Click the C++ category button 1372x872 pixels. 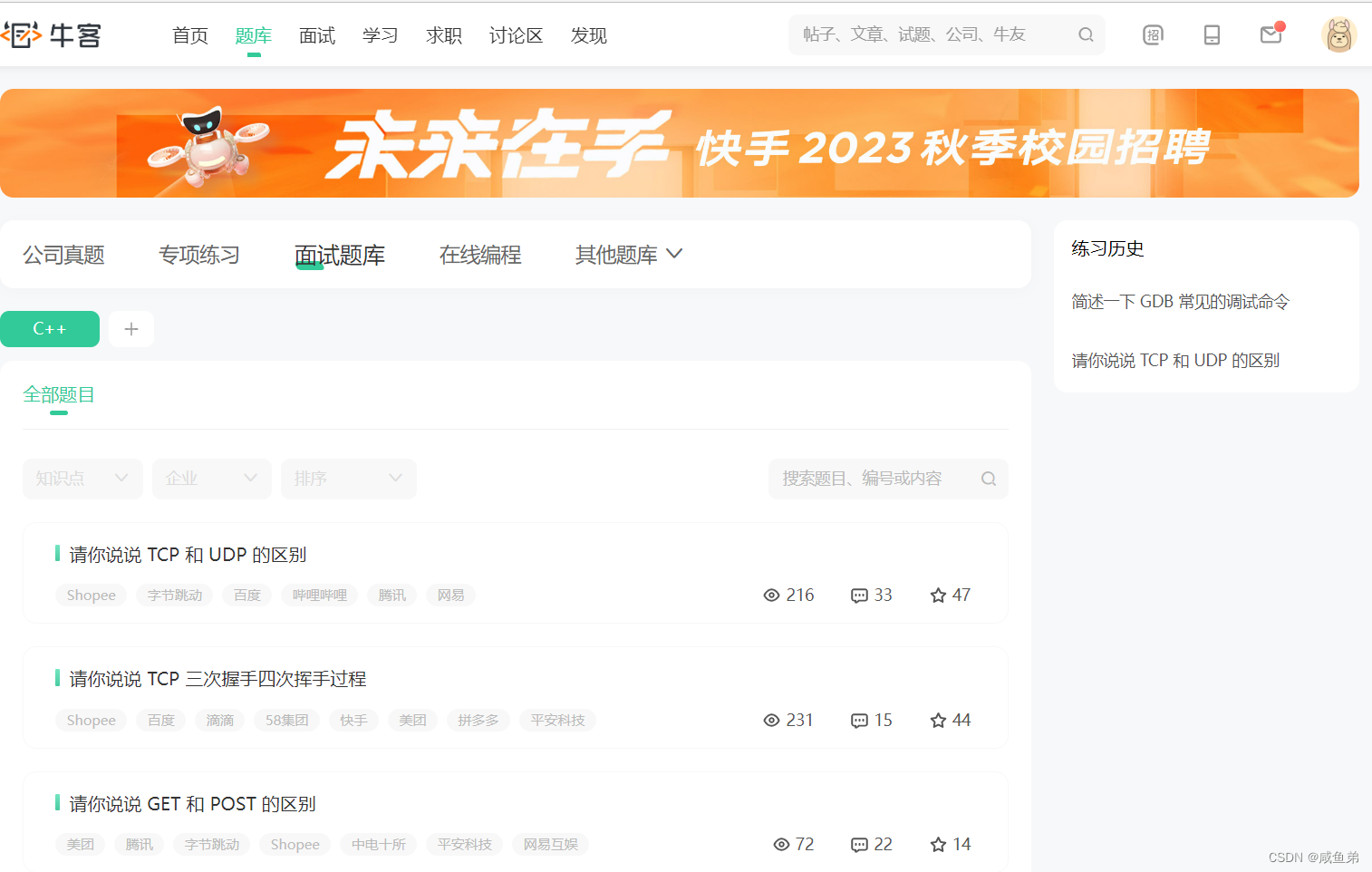pyautogui.click(x=50, y=329)
